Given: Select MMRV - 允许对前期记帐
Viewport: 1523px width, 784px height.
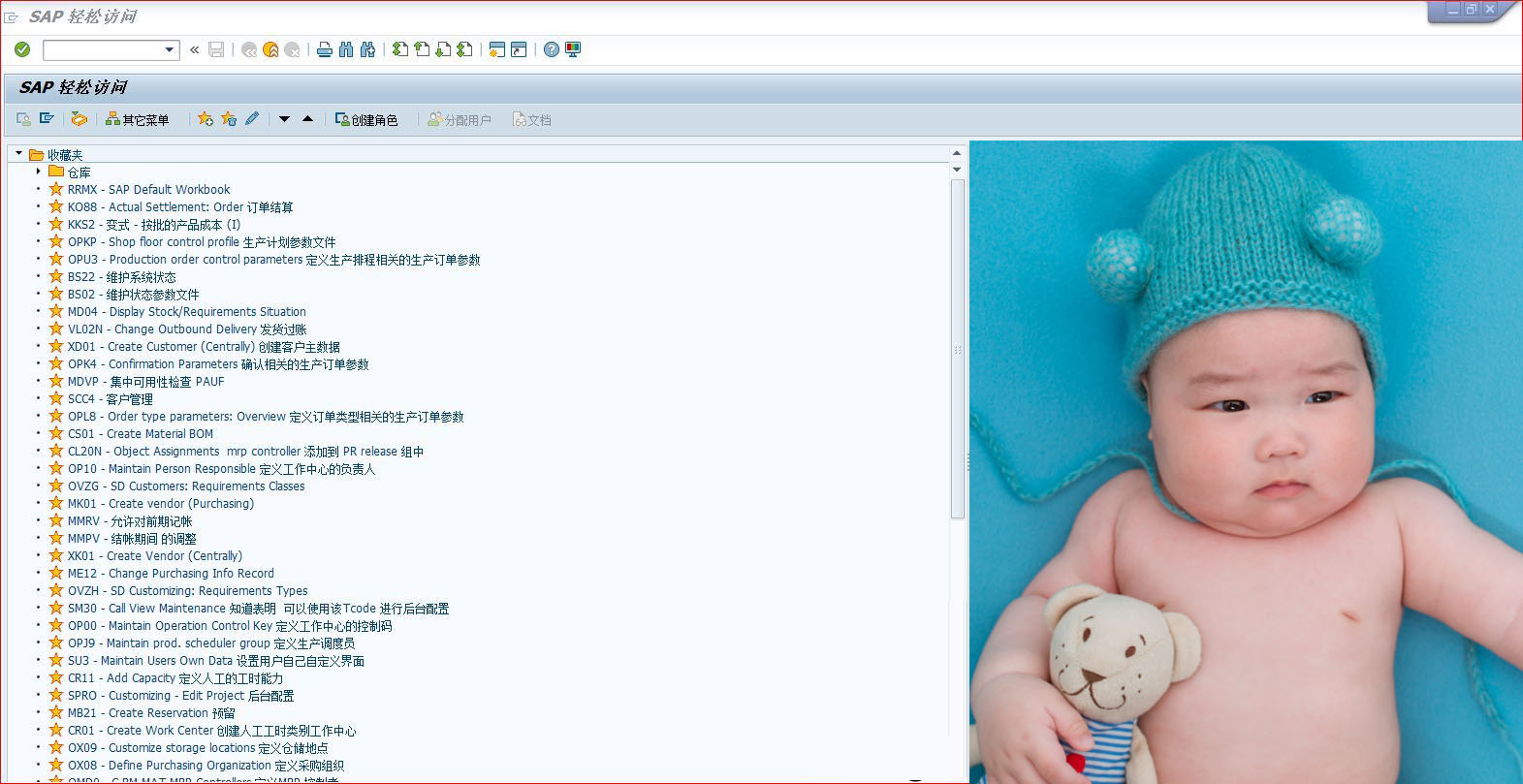Looking at the screenshot, I should (x=130, y=520).
